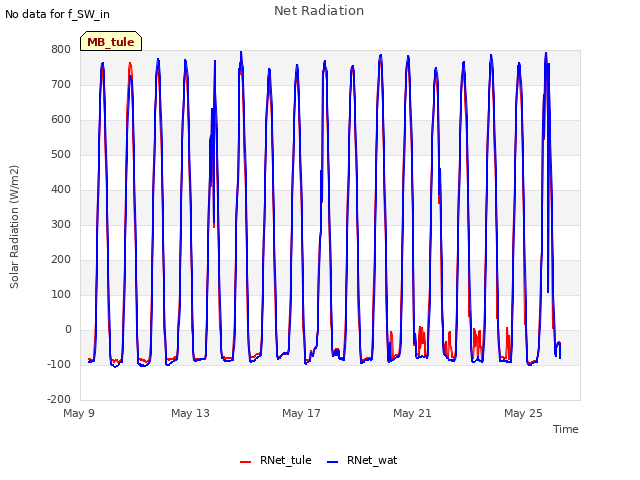Click the 0 y-axis tick label
640x480 pixels.
(x=68, y=329)
